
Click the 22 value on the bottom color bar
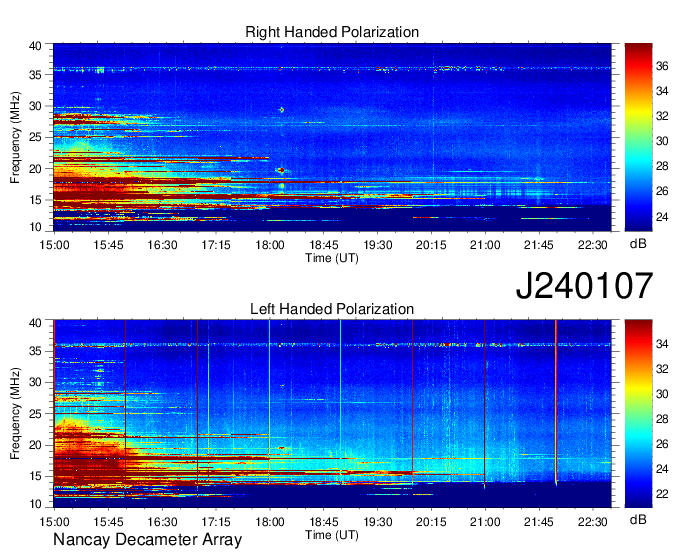tap(662, 493)
